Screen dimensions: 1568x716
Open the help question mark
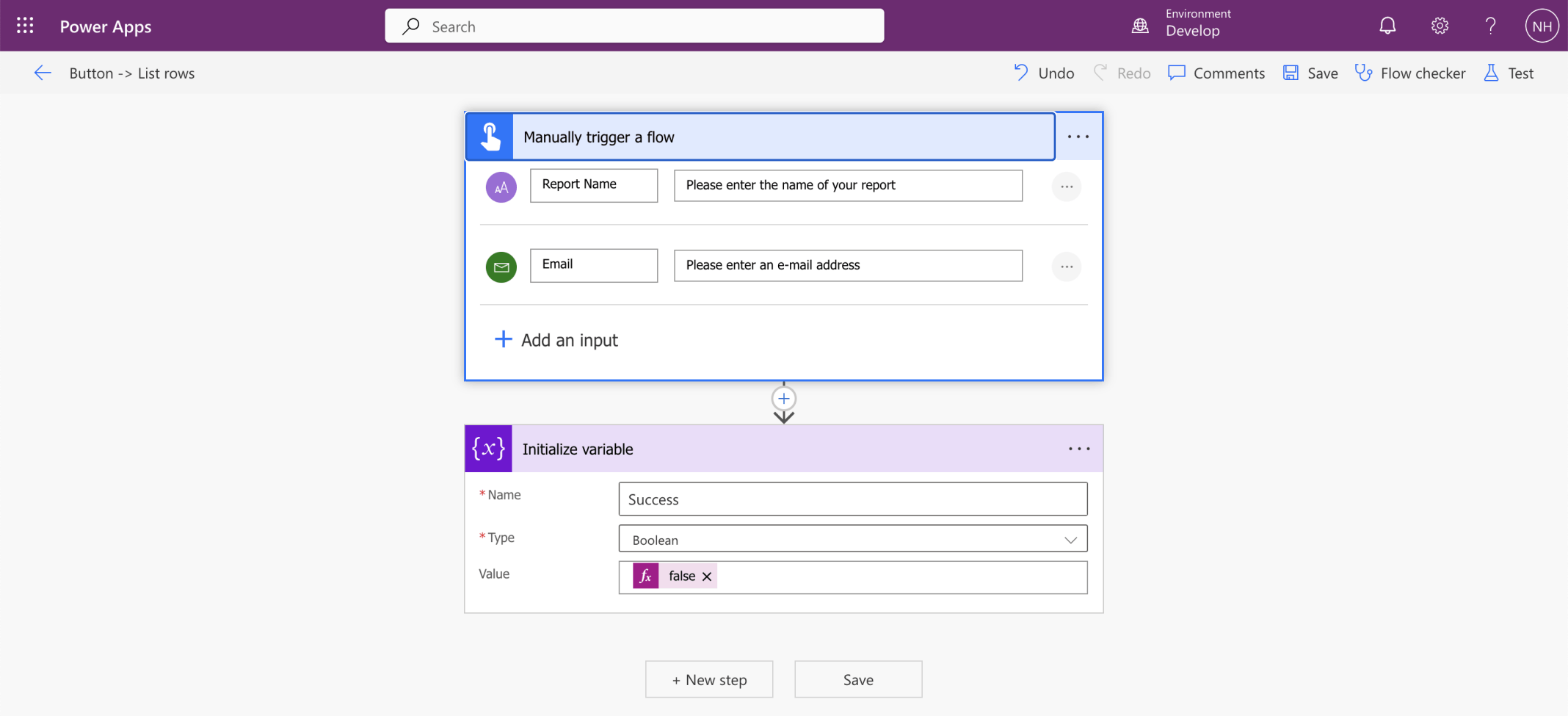1490,26
